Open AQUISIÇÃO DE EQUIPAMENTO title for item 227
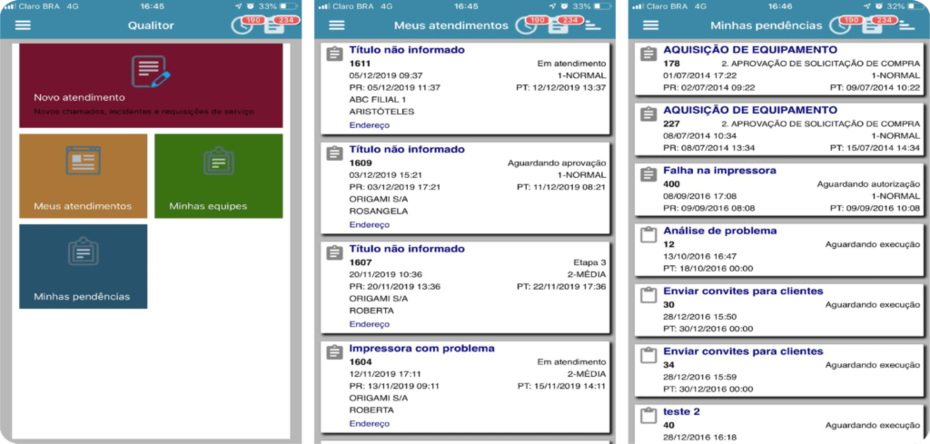930x444 pixels. 750,110
